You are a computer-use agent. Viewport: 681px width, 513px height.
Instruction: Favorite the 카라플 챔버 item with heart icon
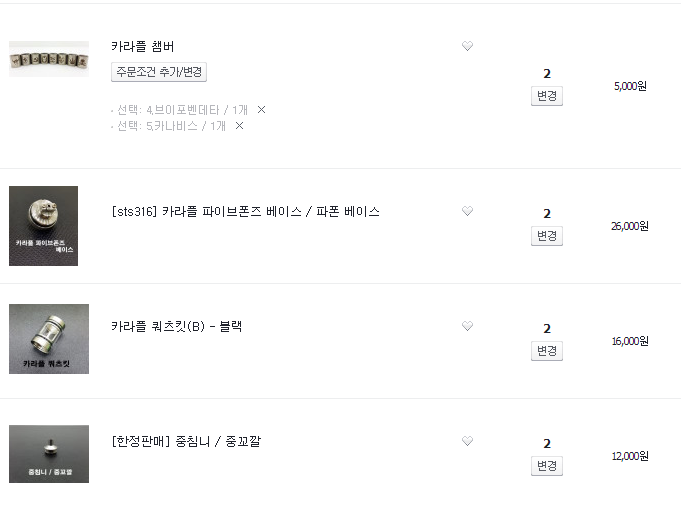[x=467, y=46]
